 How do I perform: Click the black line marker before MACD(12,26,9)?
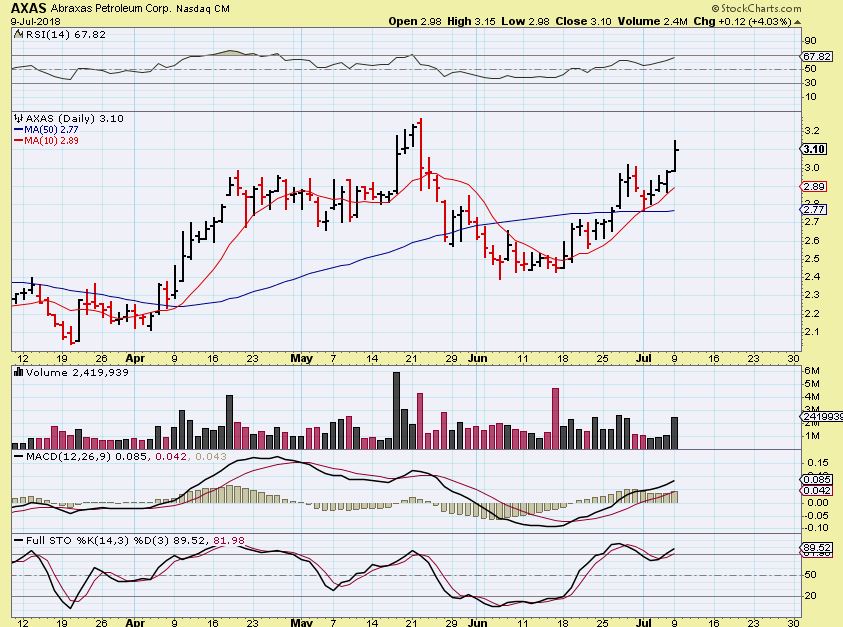coord(18,457)
